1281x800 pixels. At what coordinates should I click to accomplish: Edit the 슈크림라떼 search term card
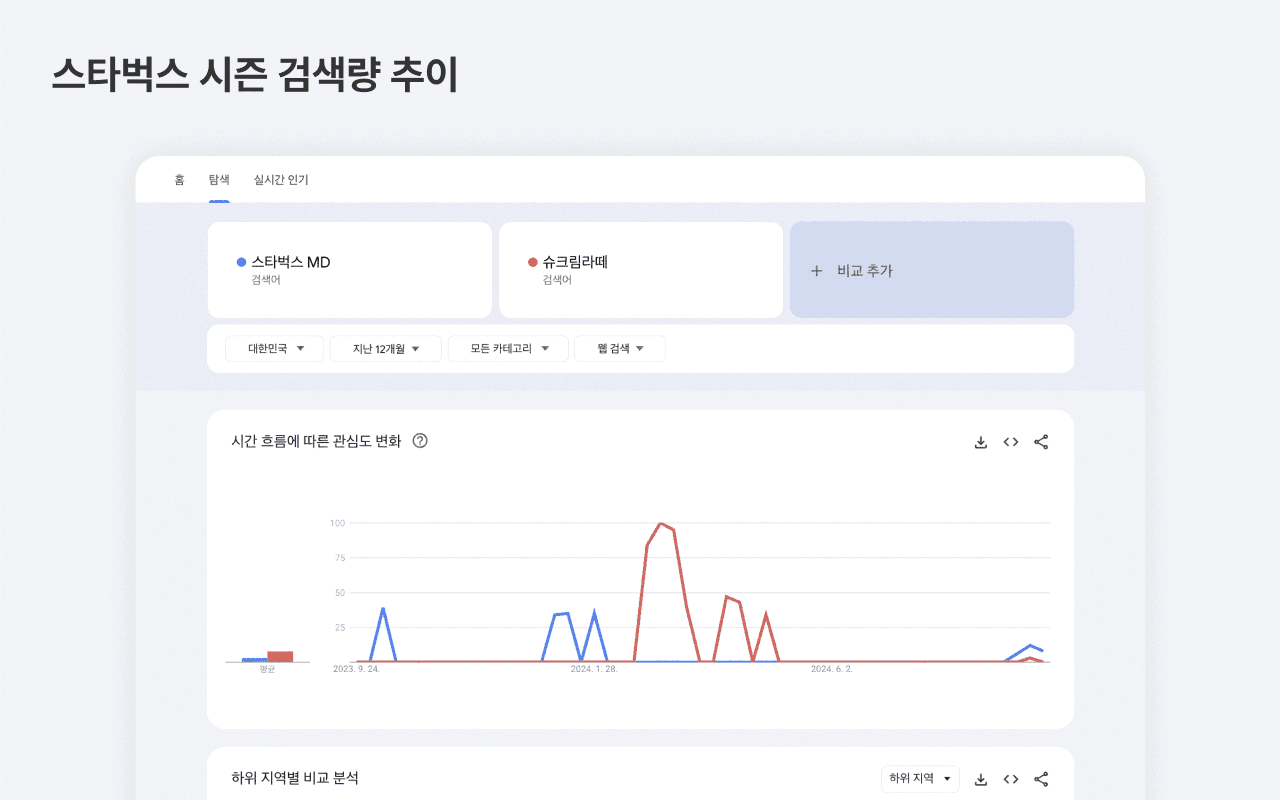[641, 270]
